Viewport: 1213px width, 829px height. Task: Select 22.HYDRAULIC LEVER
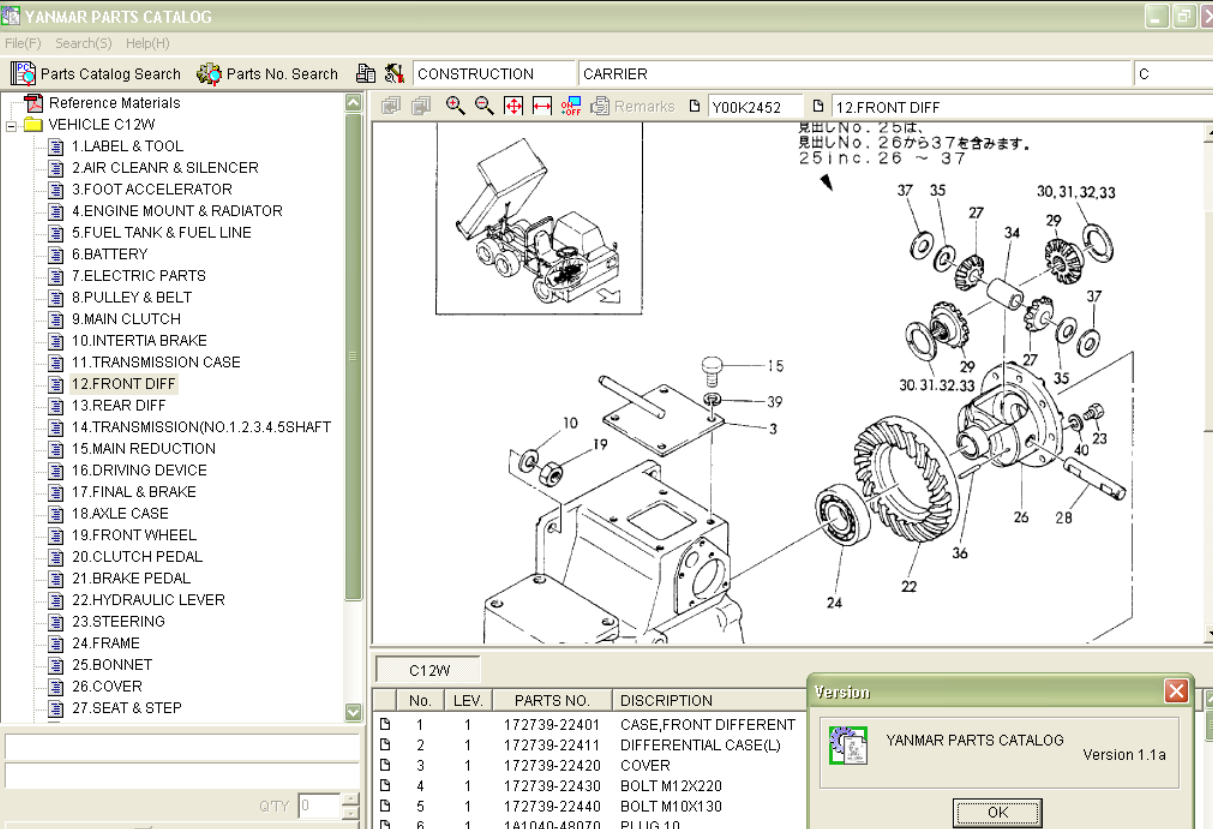[x=148, y=600]
